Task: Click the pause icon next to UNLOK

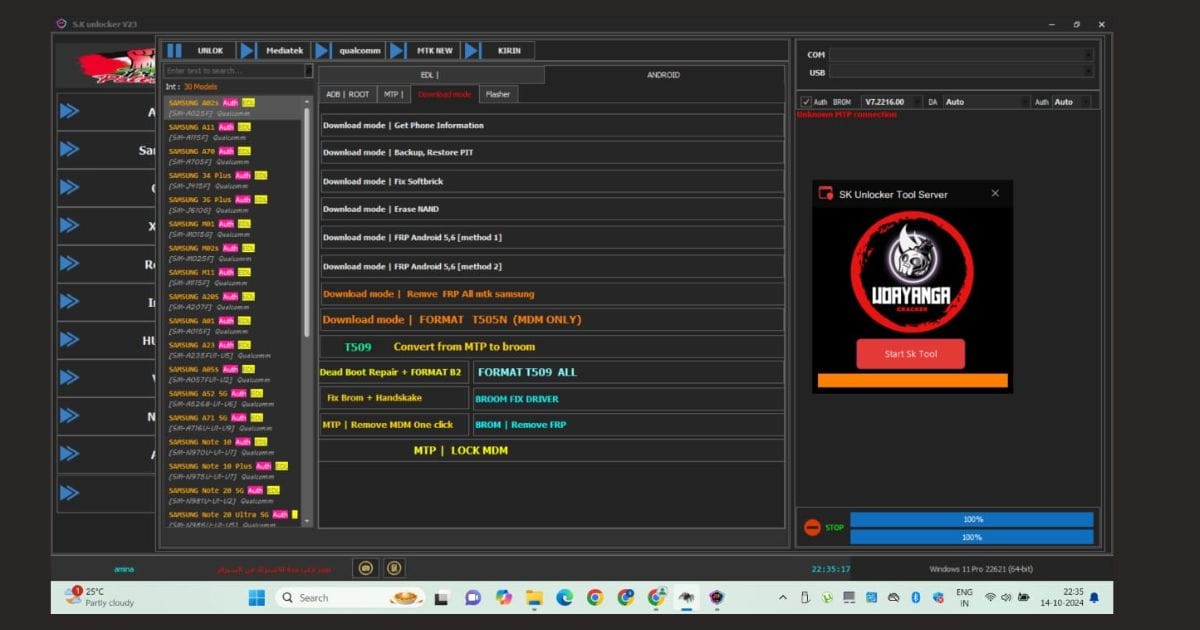Action: 174,50
